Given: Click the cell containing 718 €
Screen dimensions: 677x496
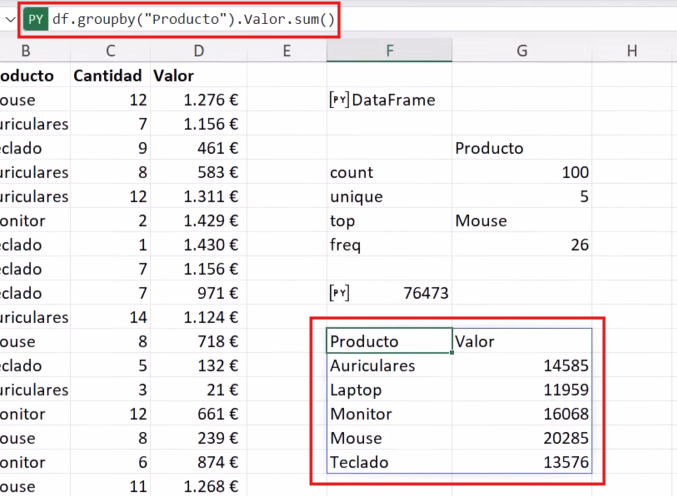Looking at the screenshot, I should click(199, 342).
